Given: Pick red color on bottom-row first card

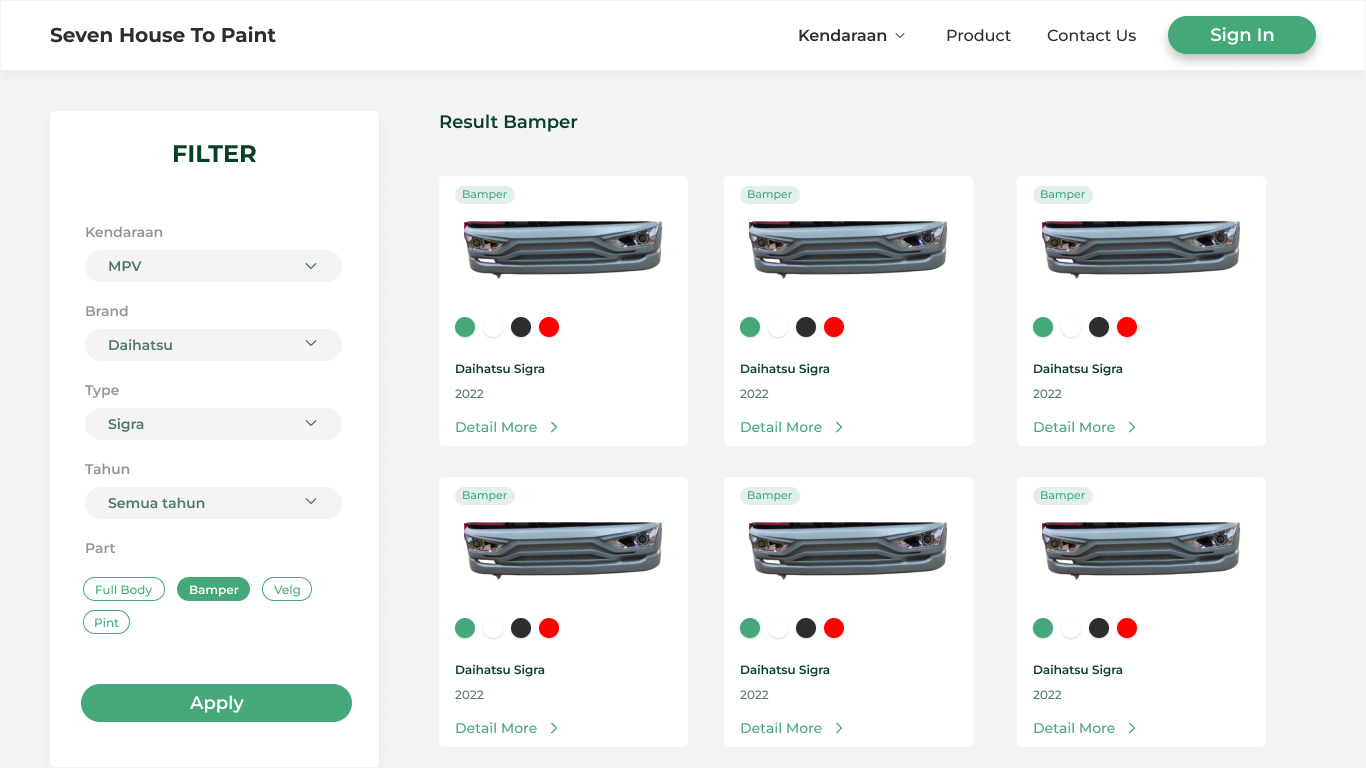Looking at the screenshot, I should coord(549,628).
